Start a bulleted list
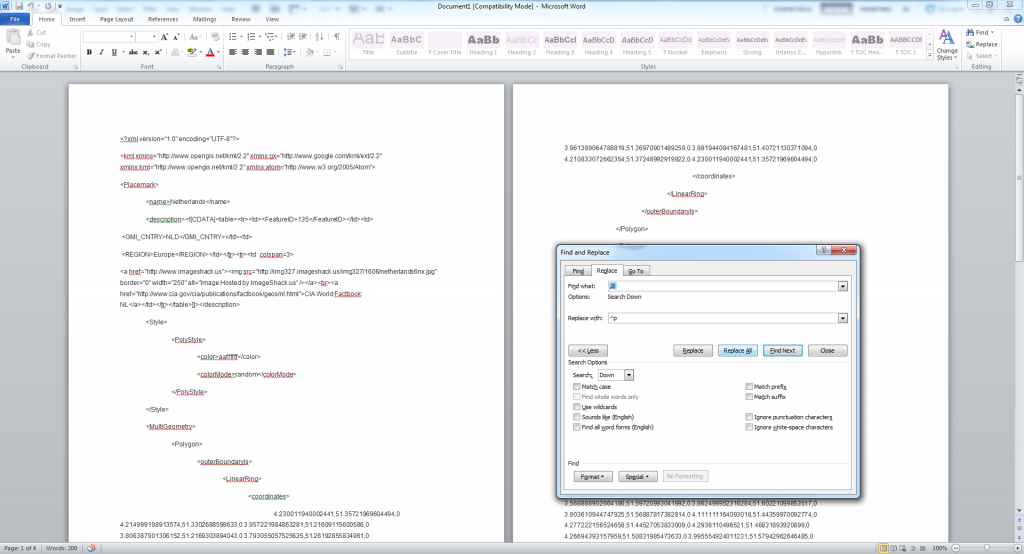This screenshot has height=554, width=1024. pos(232,37)
